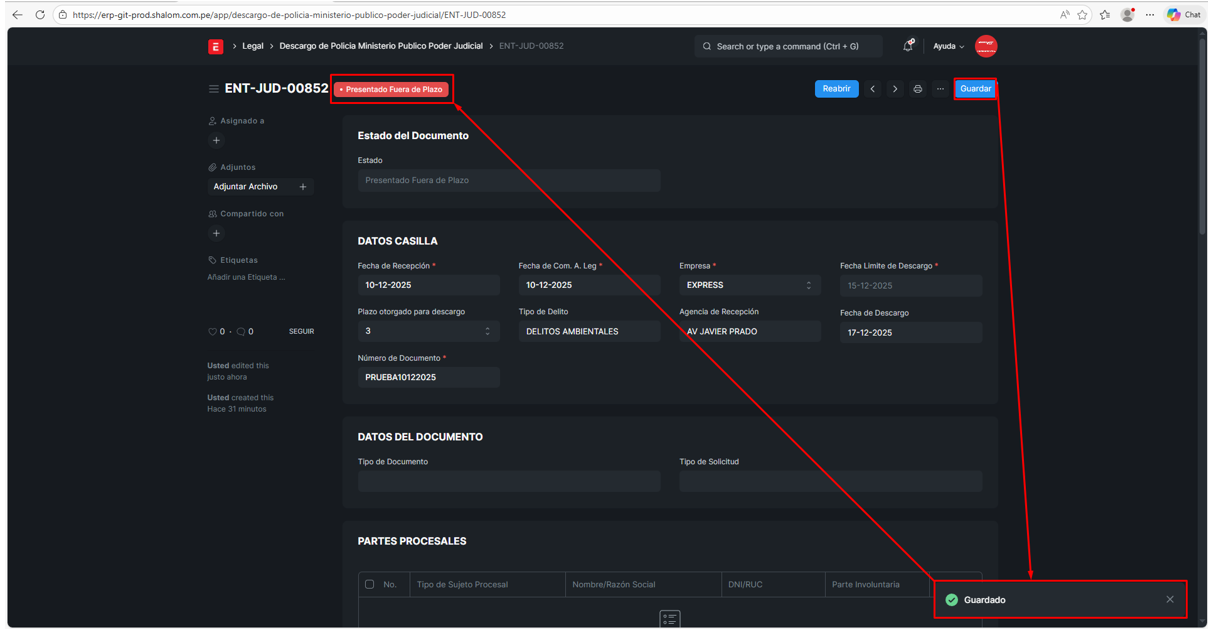
Task: Go to next document arrow
Action: (x=895, y=89)
